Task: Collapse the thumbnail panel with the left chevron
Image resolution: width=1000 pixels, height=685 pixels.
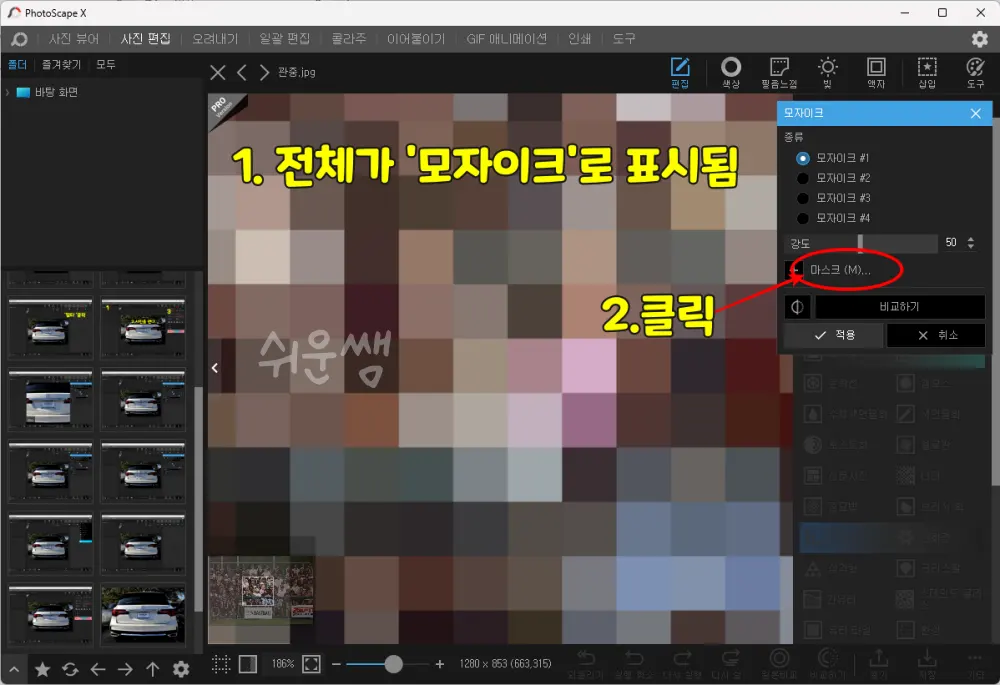Action: point(214,367)
